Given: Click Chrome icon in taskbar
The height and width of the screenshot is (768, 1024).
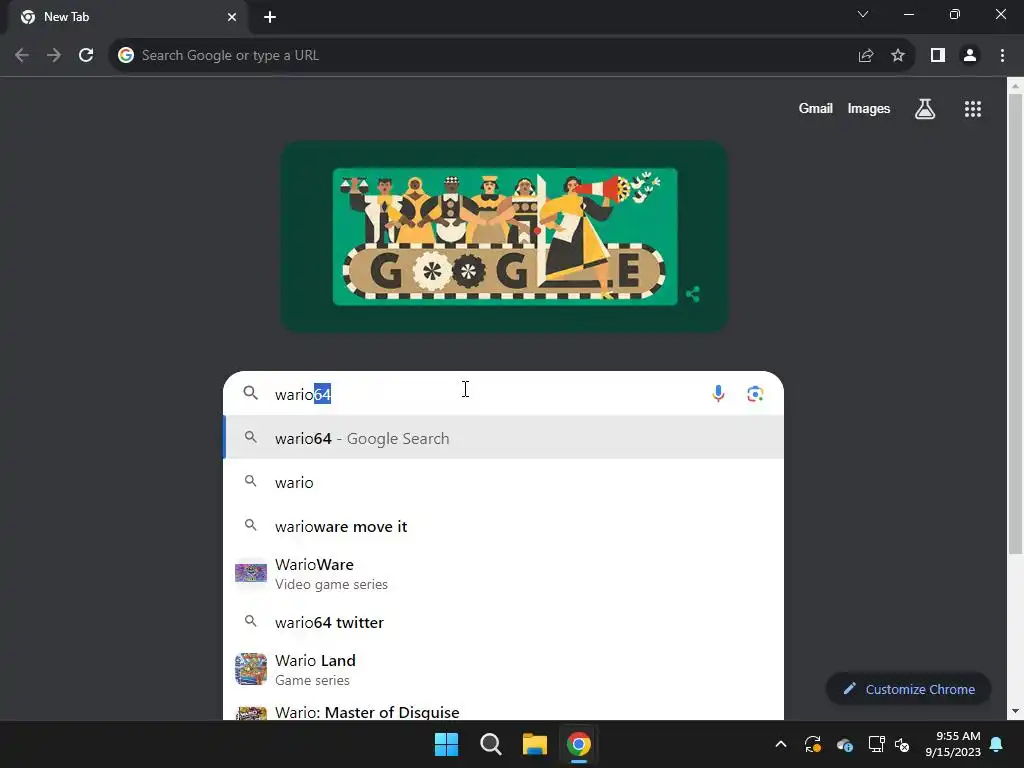Looking at the screenshot, I should coord(579,744).
